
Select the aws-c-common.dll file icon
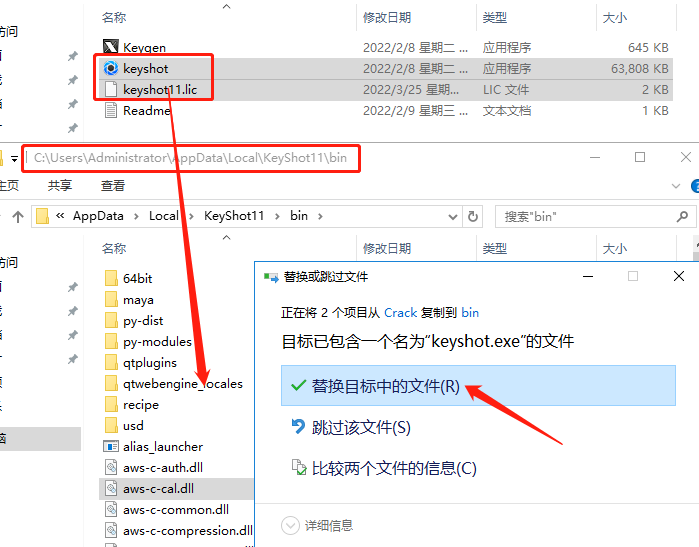coord(111,509)
